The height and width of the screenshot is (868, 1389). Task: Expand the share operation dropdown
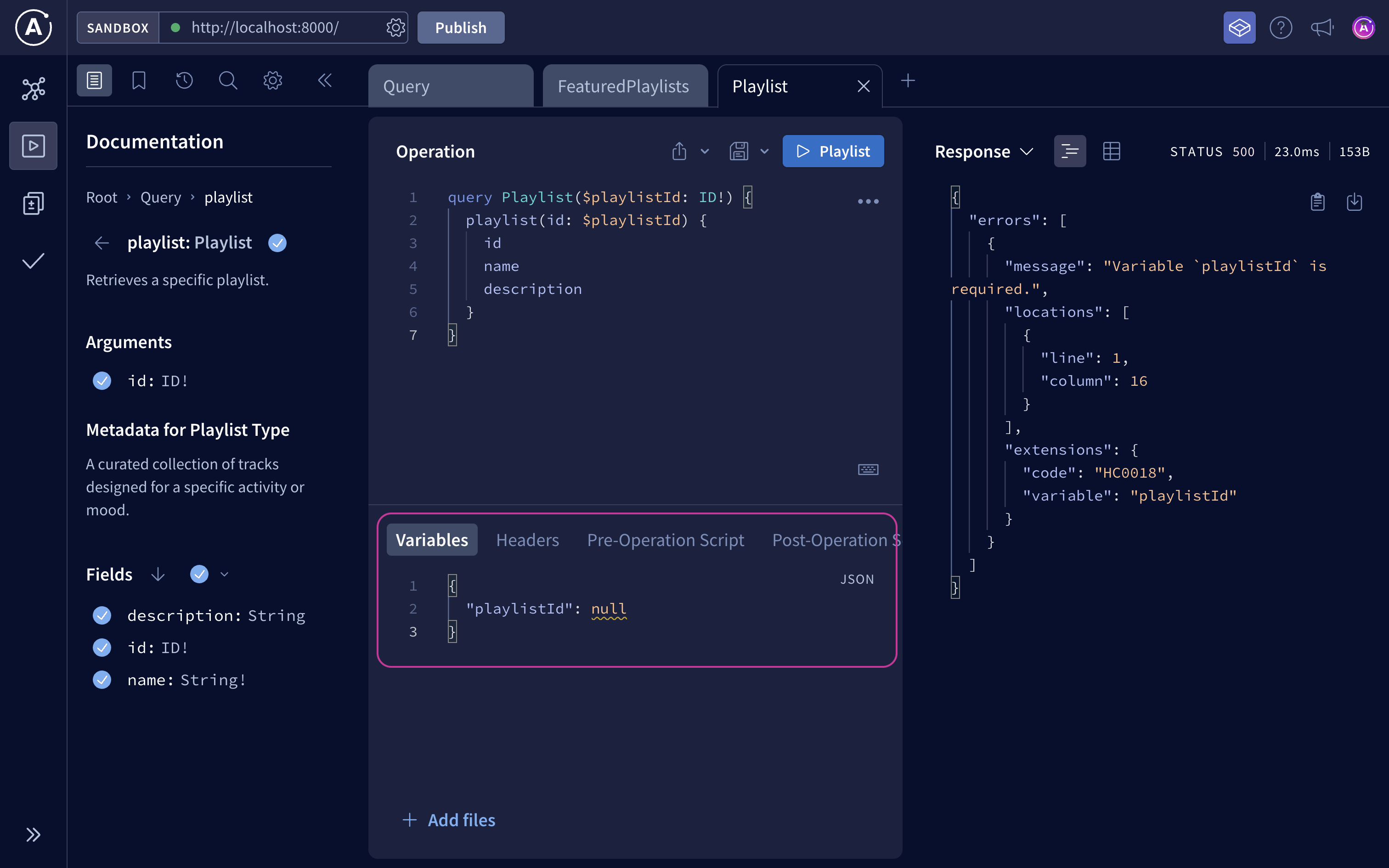(x=705, y=151)
